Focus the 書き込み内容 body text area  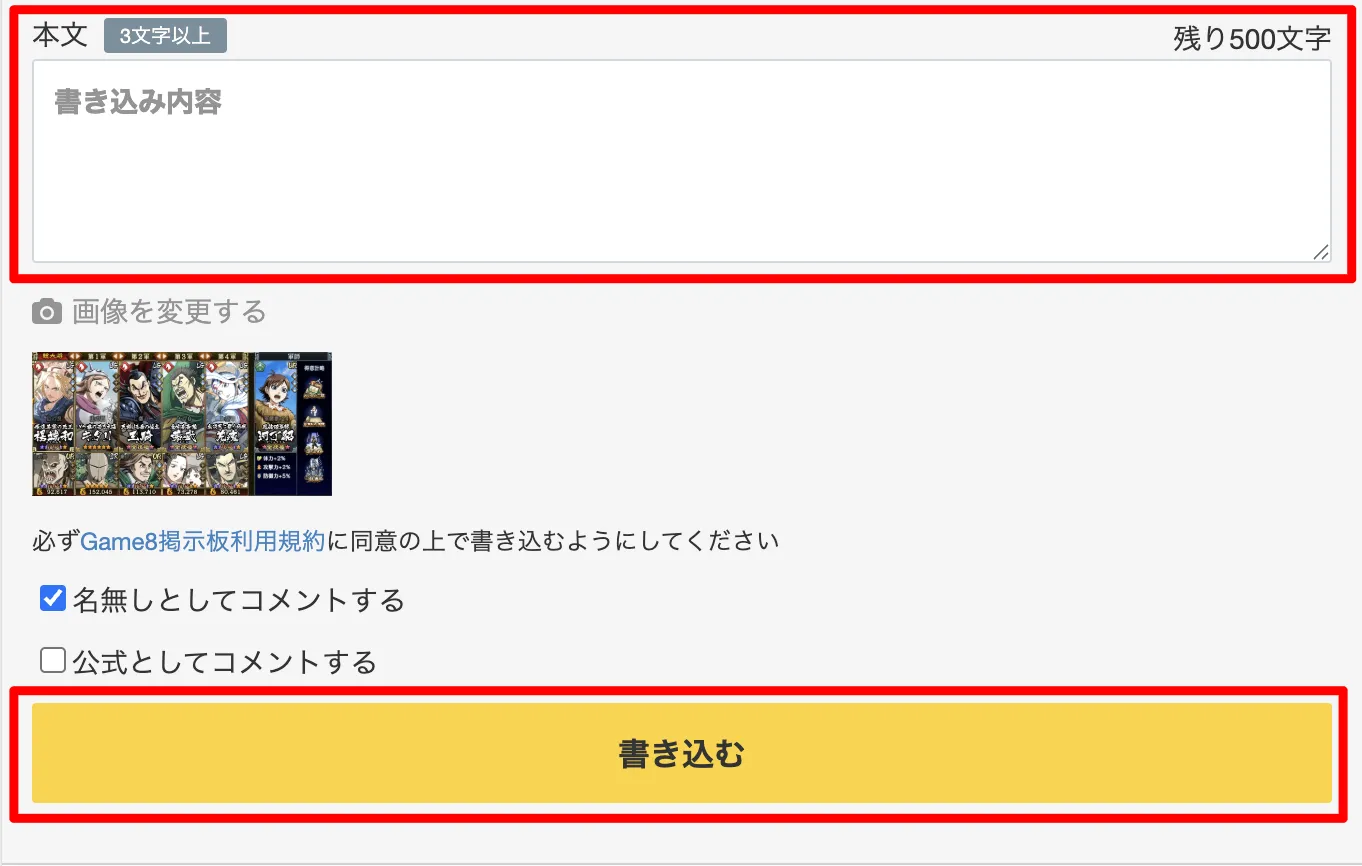tap(682, 161)
